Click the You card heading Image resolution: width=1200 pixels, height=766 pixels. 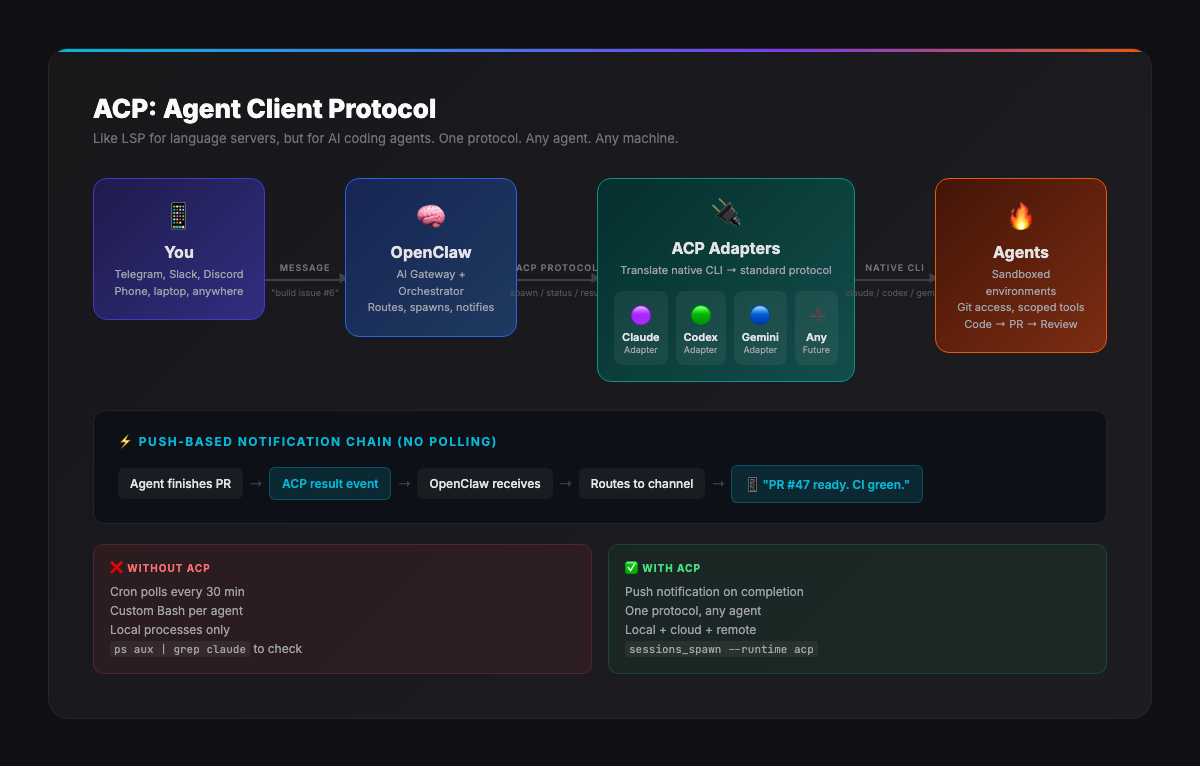179,252
